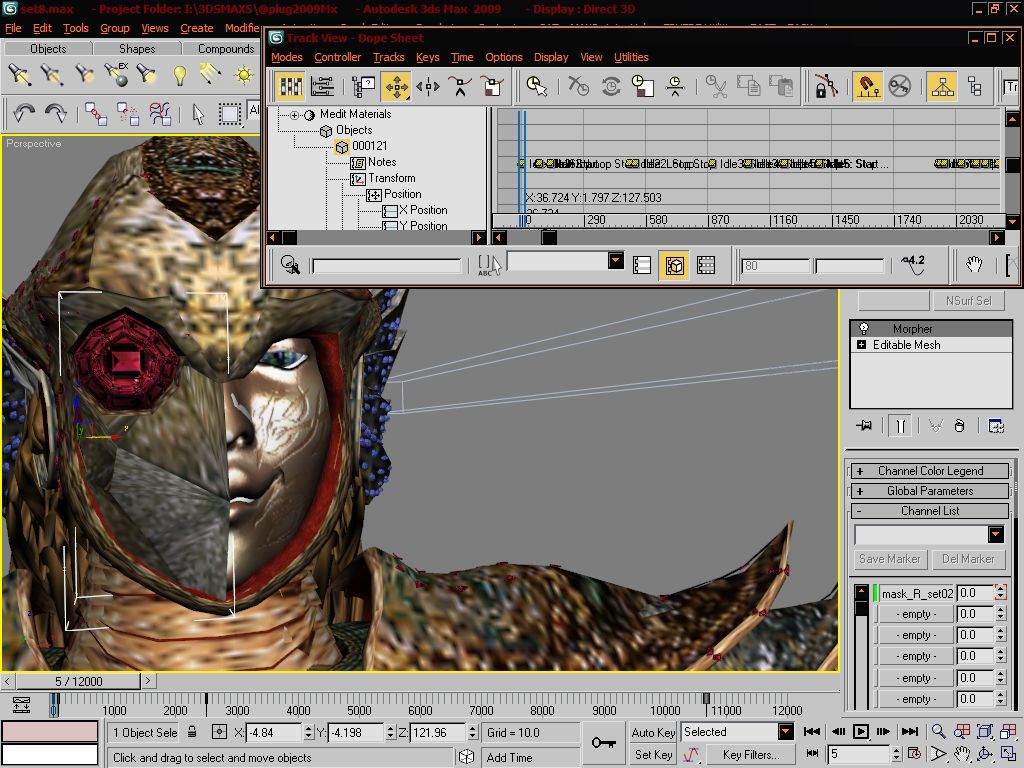This screenshot has height=768, width=1024.
Task: Enable Set Key mode
Action: click(652, 754)
